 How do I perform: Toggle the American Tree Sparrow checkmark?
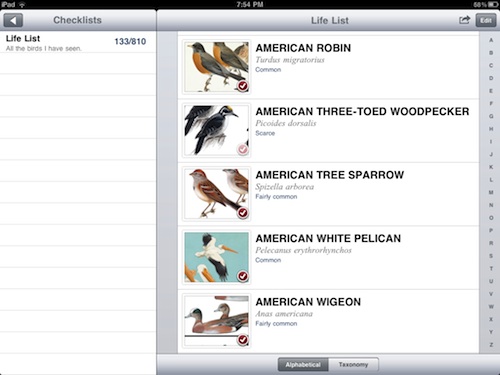click(243, 213)
